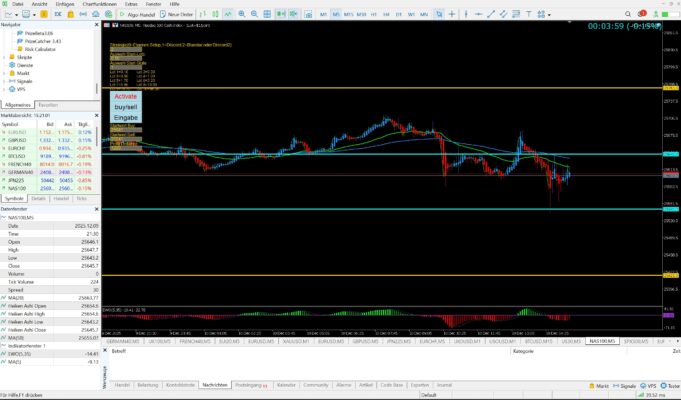Select the D1 timeframe
The width and height of the screenshot is (681, 400).
[399, 14]
